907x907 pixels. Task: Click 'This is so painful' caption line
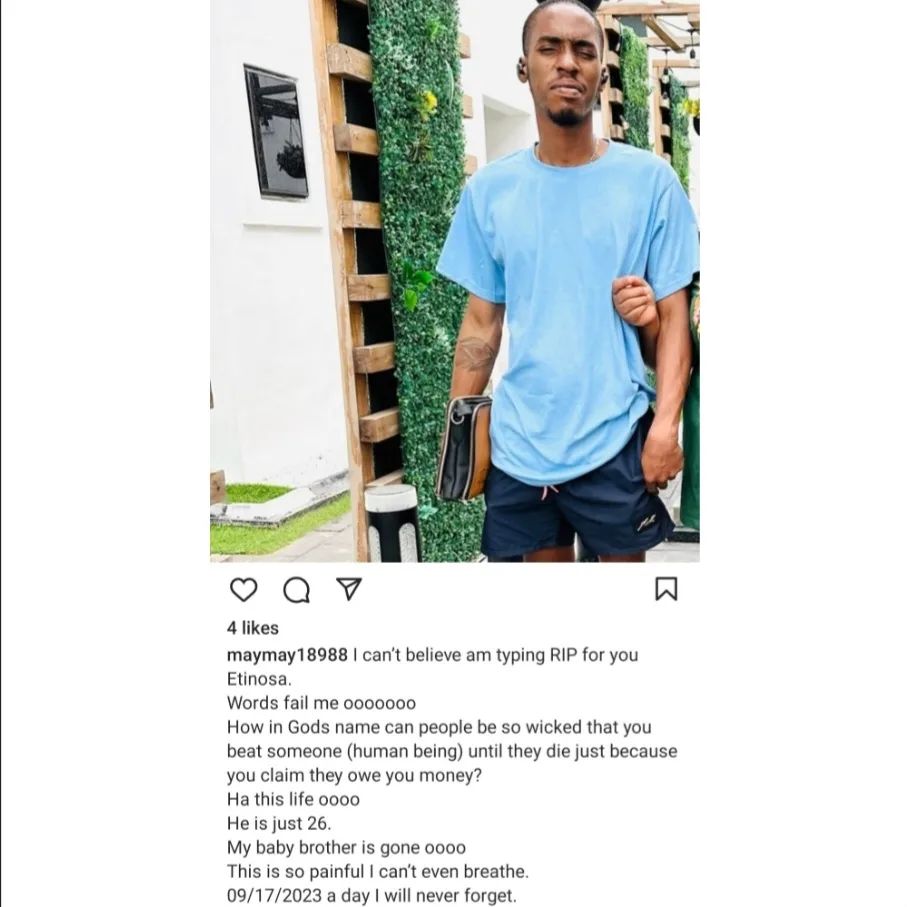(x=378, y=871)
